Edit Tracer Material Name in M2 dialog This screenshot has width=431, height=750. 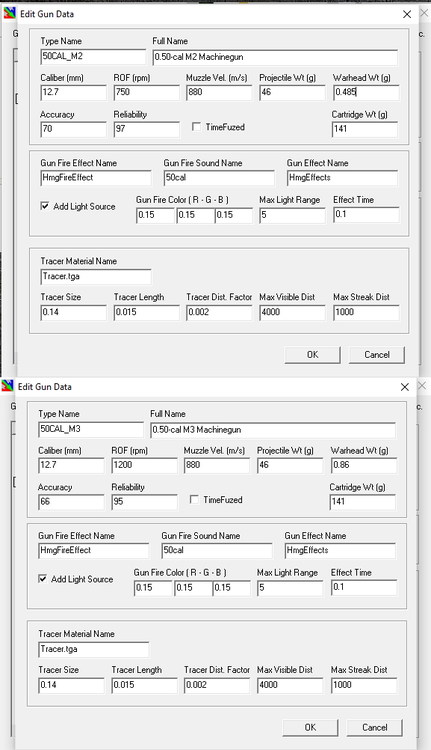click(96, 276)
